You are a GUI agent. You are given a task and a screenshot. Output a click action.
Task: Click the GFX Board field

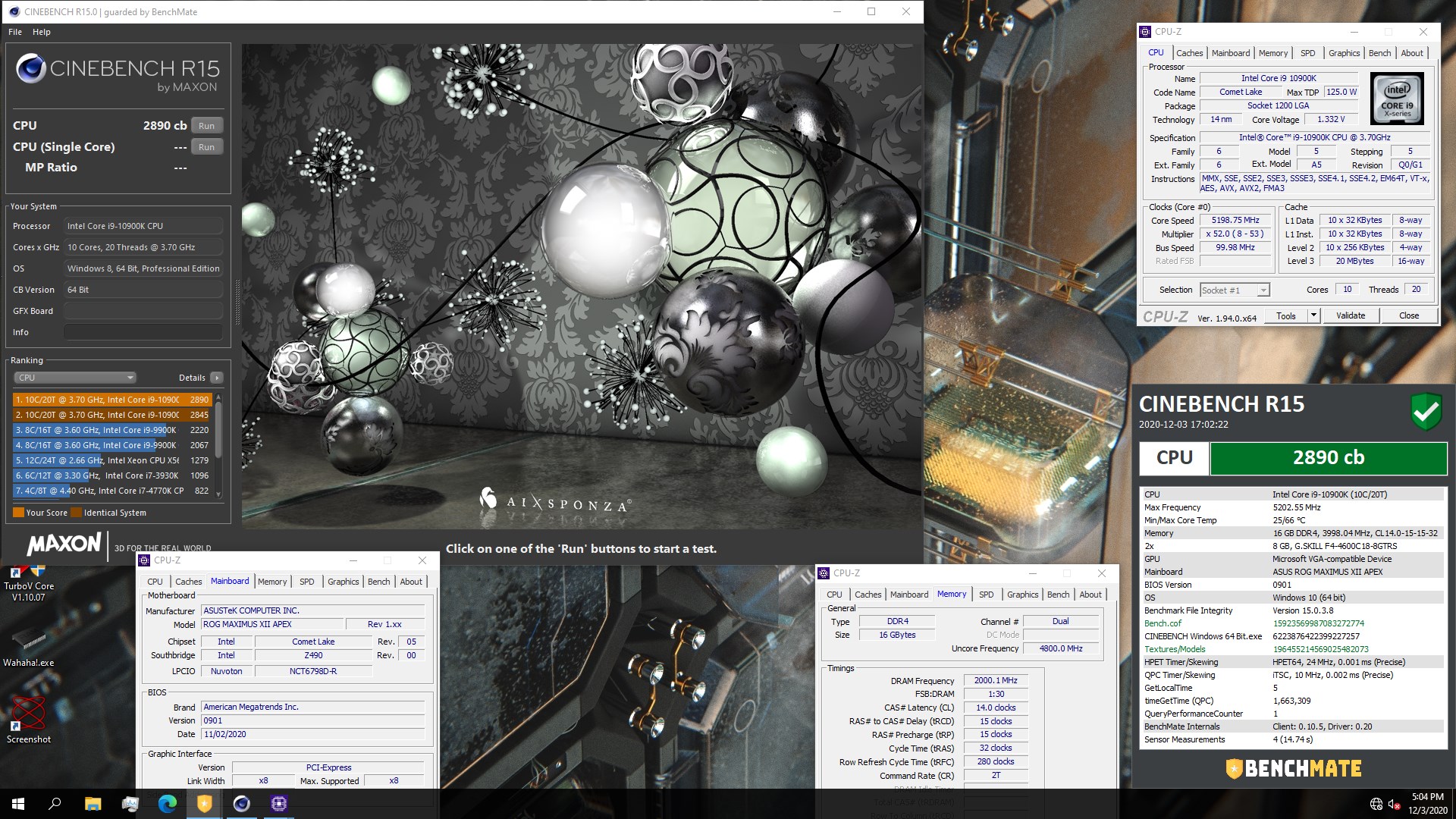[143, 311]
